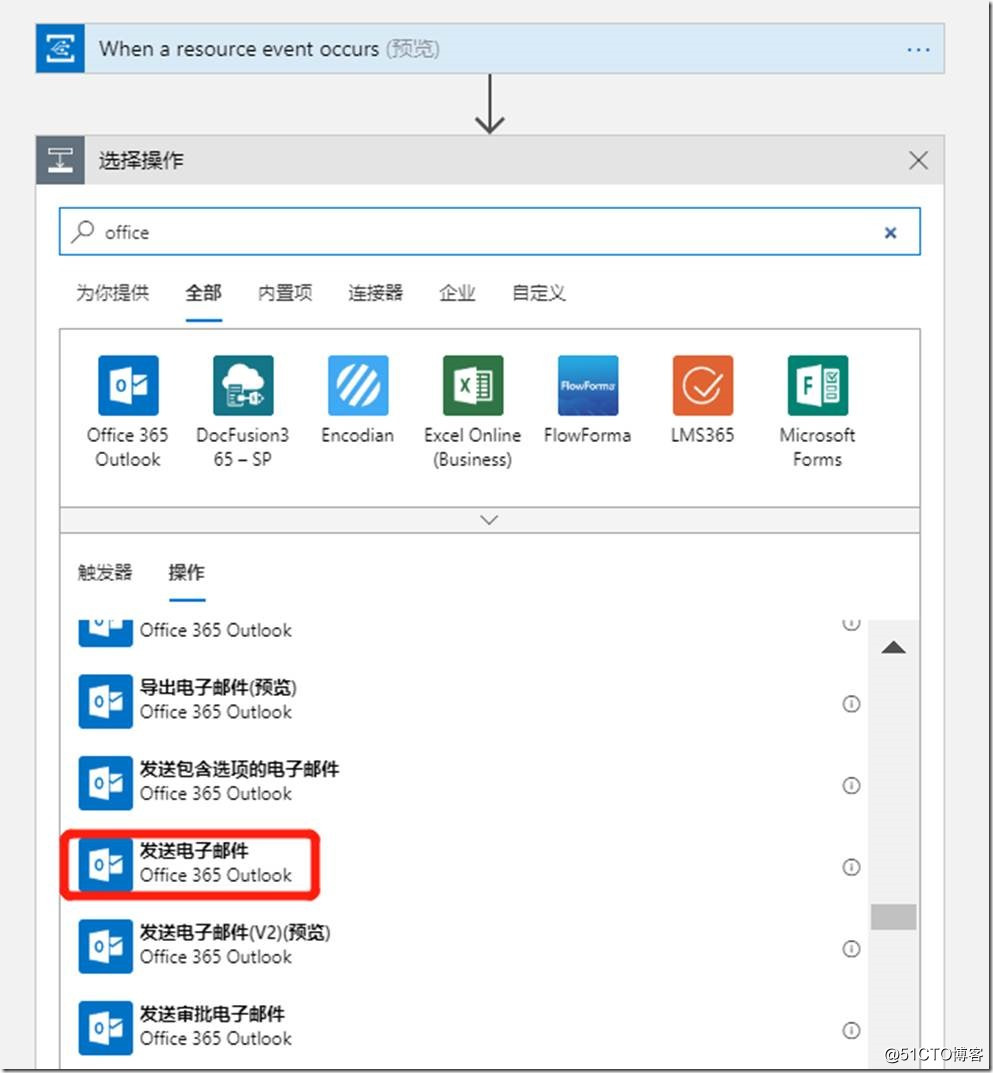Select the DocFusion365 – SP connector icon
Screen dimensions: 993x1073
click(243, 385)
